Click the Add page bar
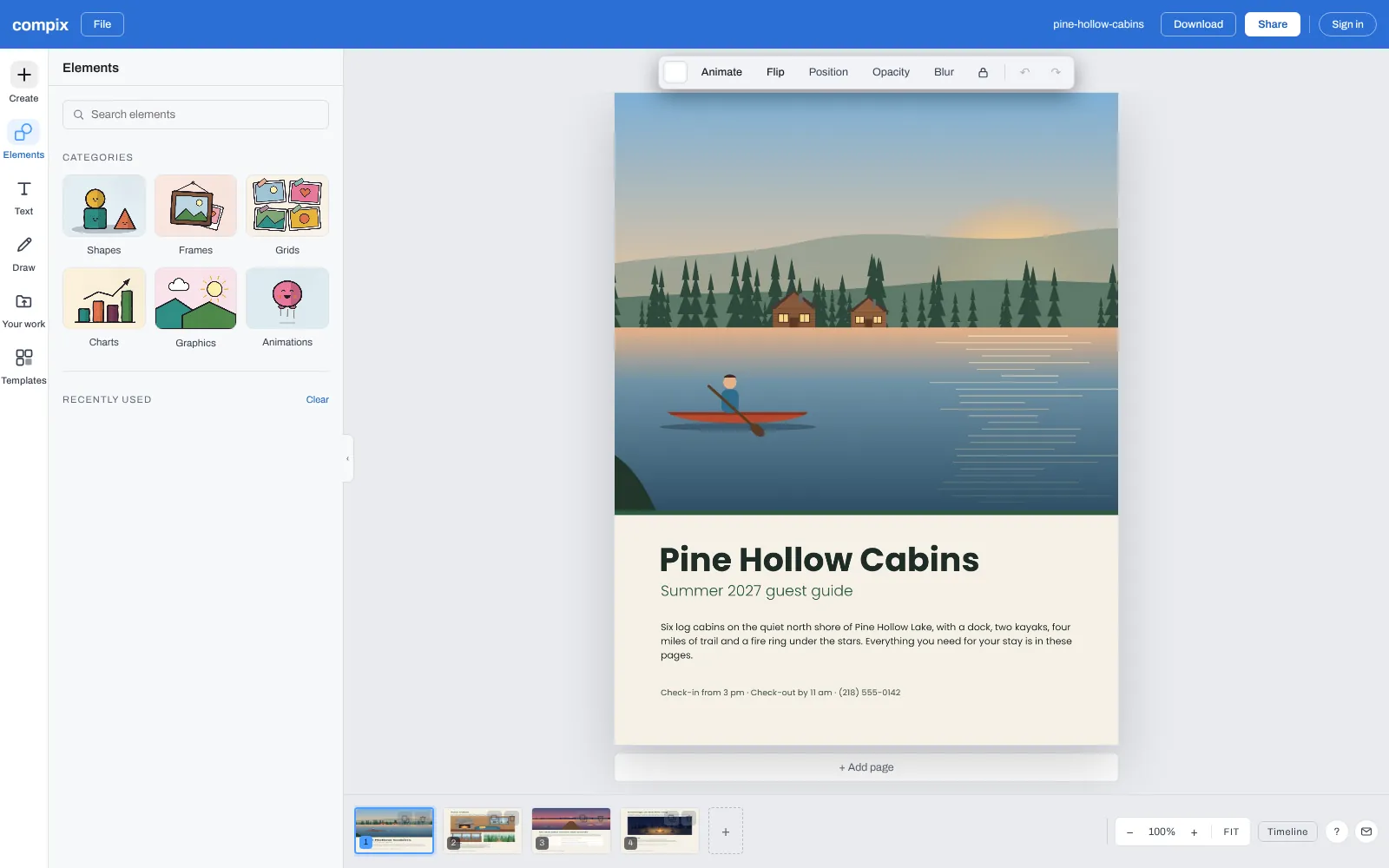This screenshot has height=868, width=1389. pyautogui.click(x=866, y=767)
